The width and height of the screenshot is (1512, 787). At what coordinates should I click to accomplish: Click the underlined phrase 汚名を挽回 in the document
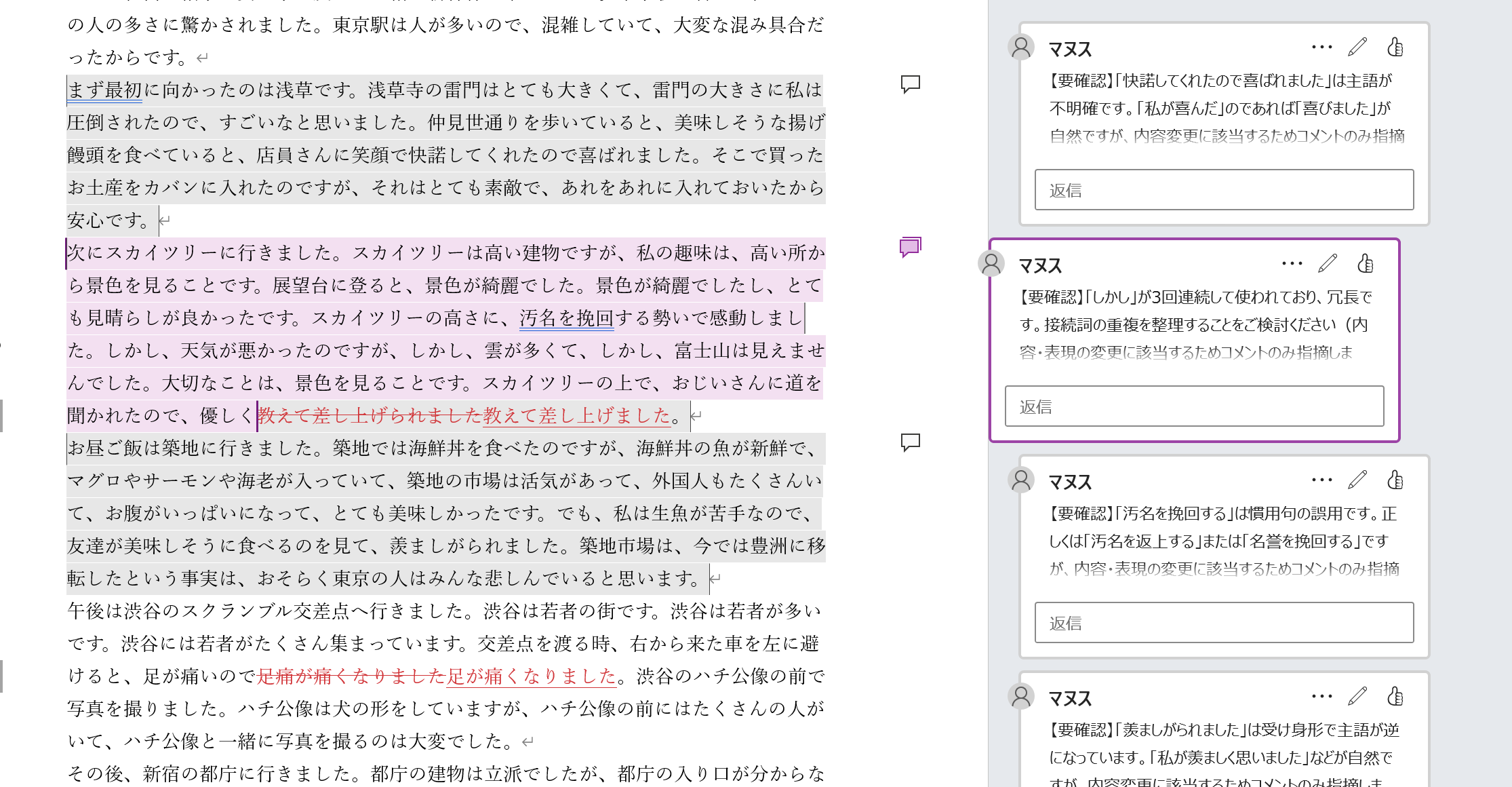(566, 318)
